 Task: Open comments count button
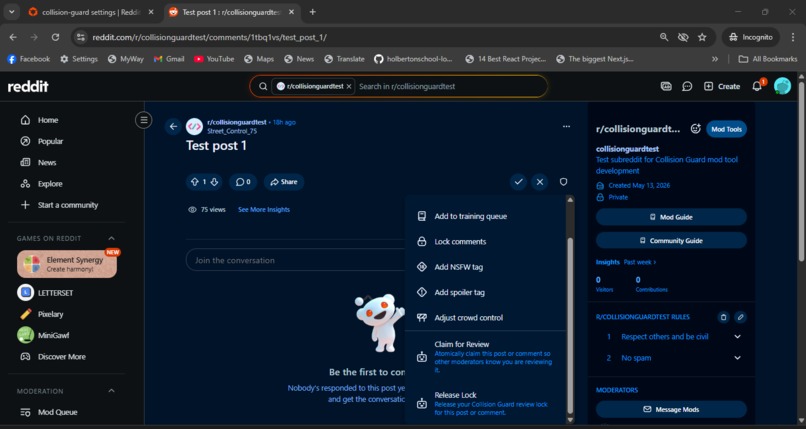pos(243,182)
